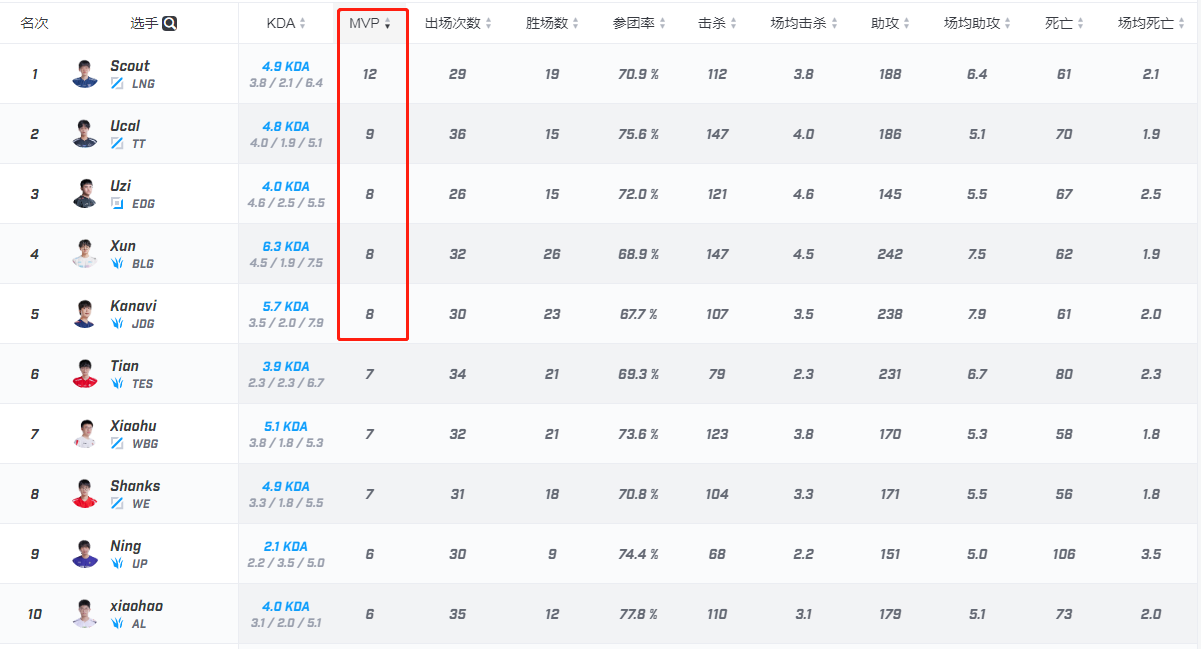Screen dimensions: 1201x649
Task: Open Scout's player avatar
Action: [84, 74]
